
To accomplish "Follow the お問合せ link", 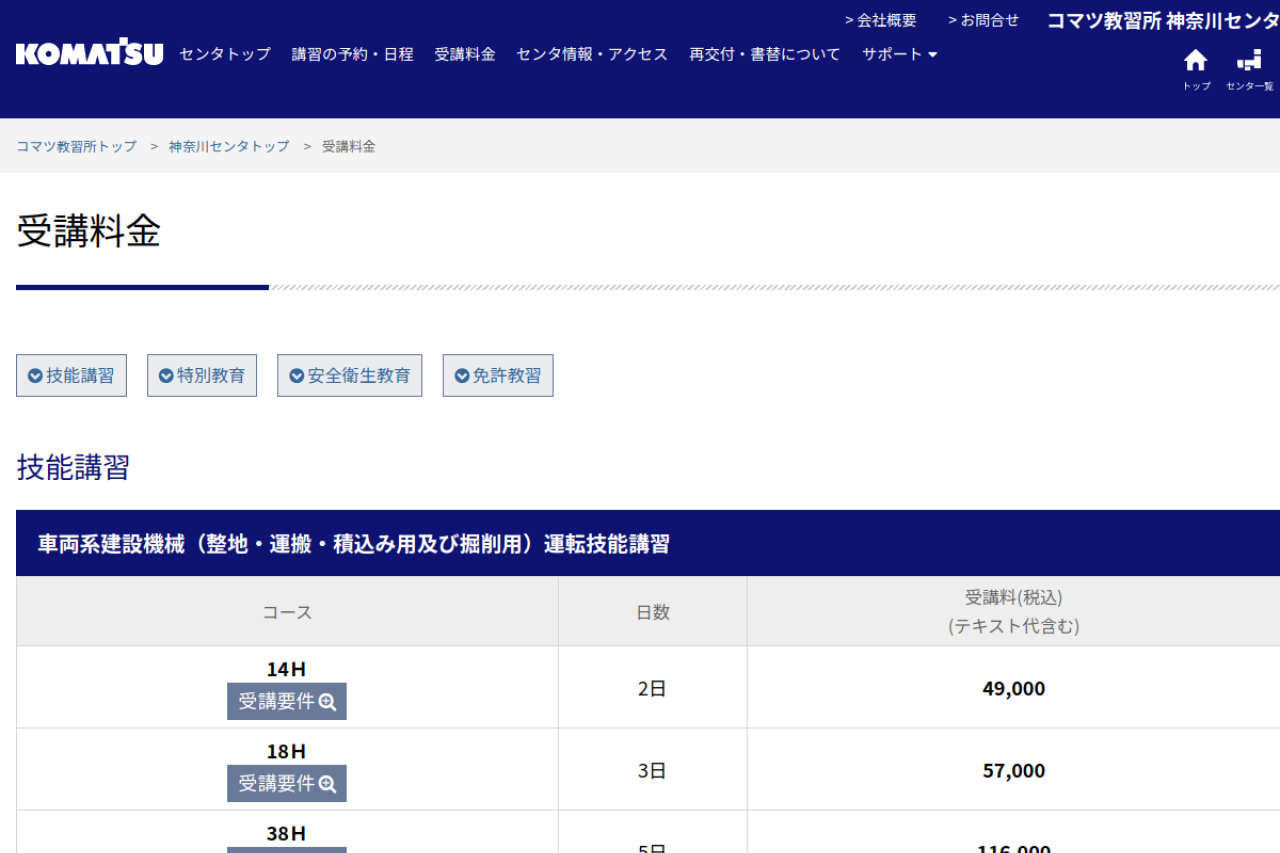I will click(x=984, y=20).
